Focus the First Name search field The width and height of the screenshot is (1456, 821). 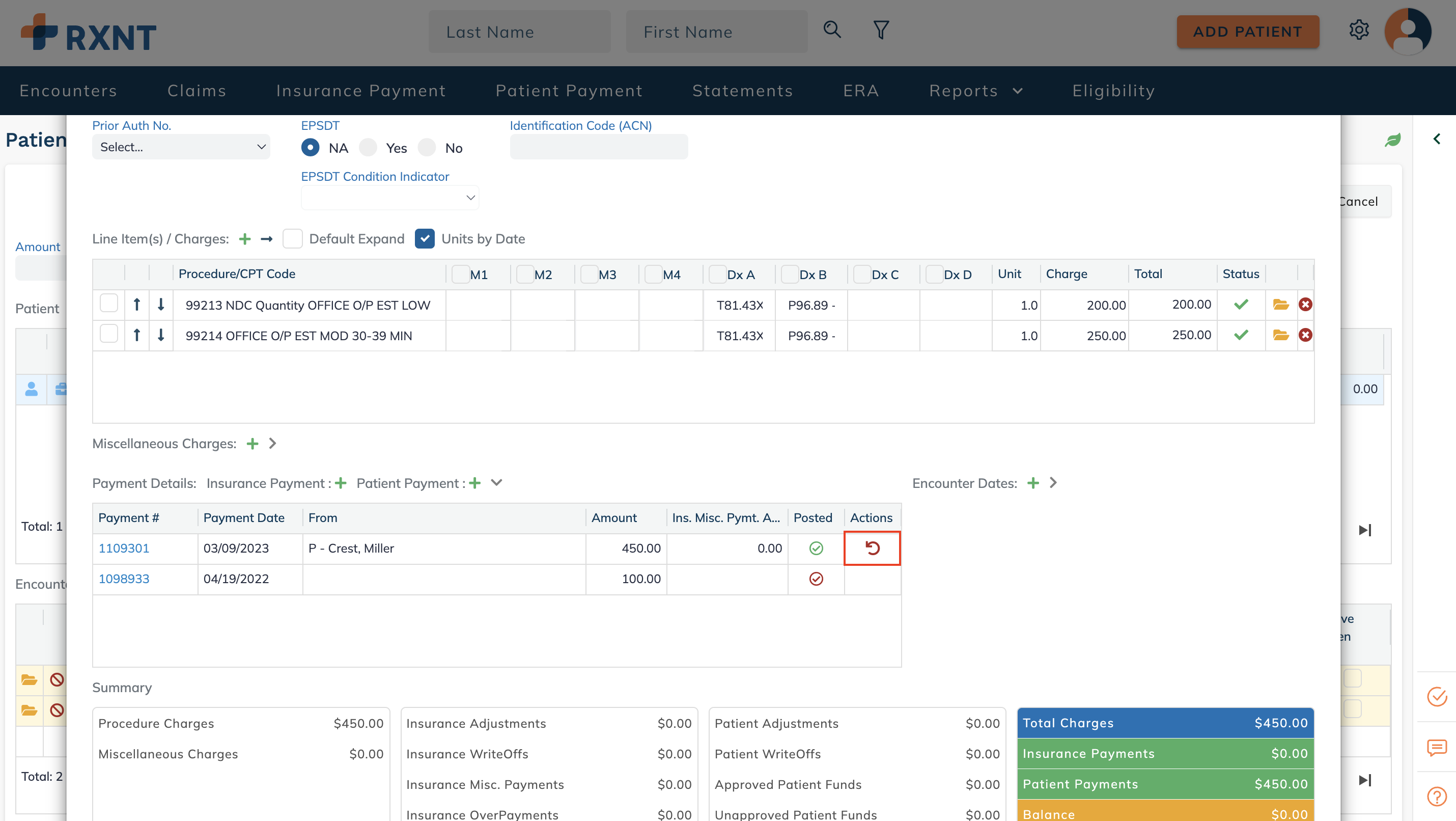717,32
